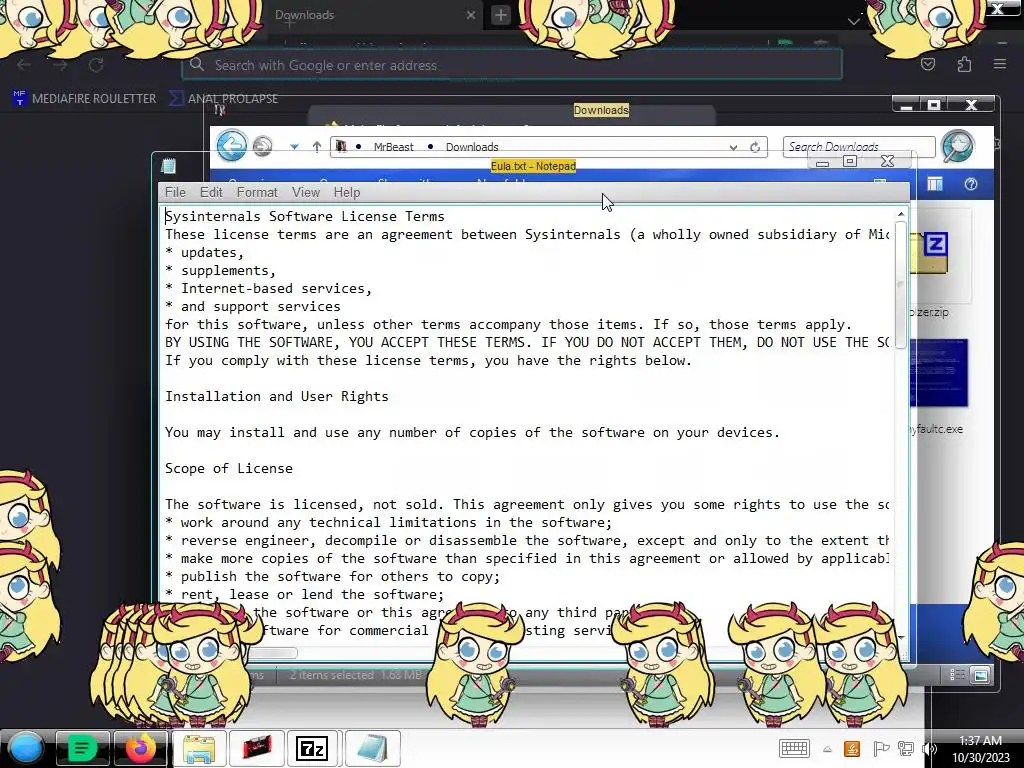Open Explorer help question mark icon
1024x768 pixels.
point(970,184)
